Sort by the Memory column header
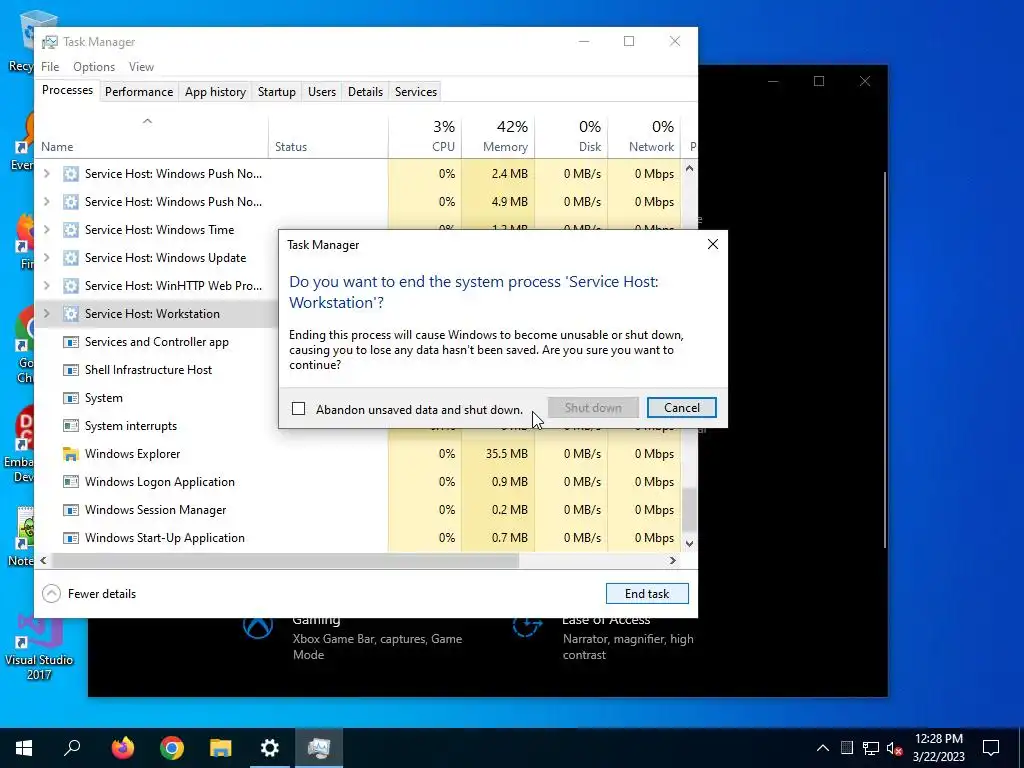 click(x=498, y=136)
